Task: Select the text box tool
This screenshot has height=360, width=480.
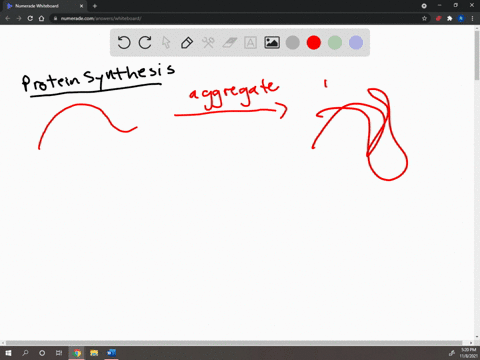Action: pos(250,43)
